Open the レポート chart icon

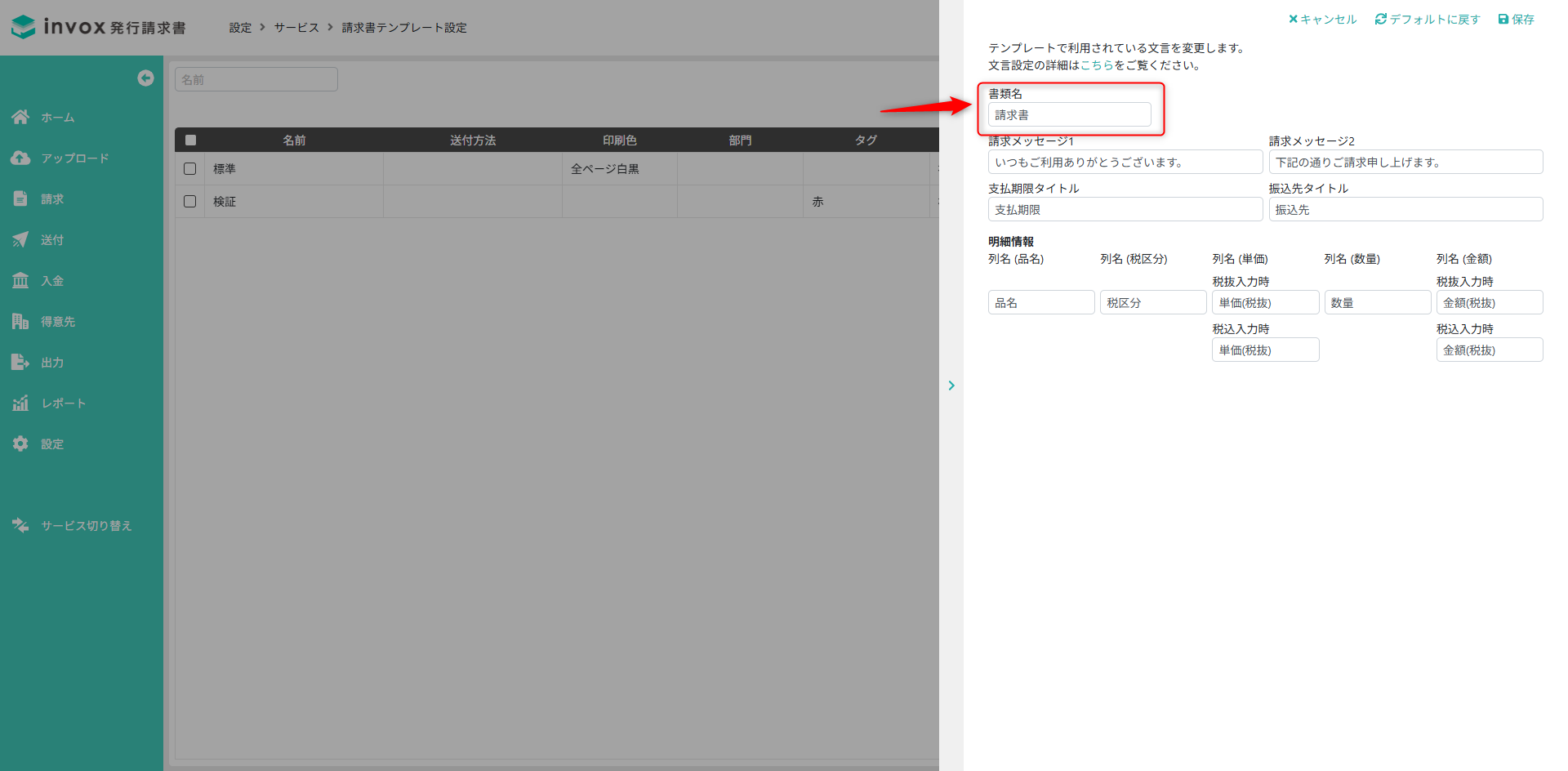(20, 403)
